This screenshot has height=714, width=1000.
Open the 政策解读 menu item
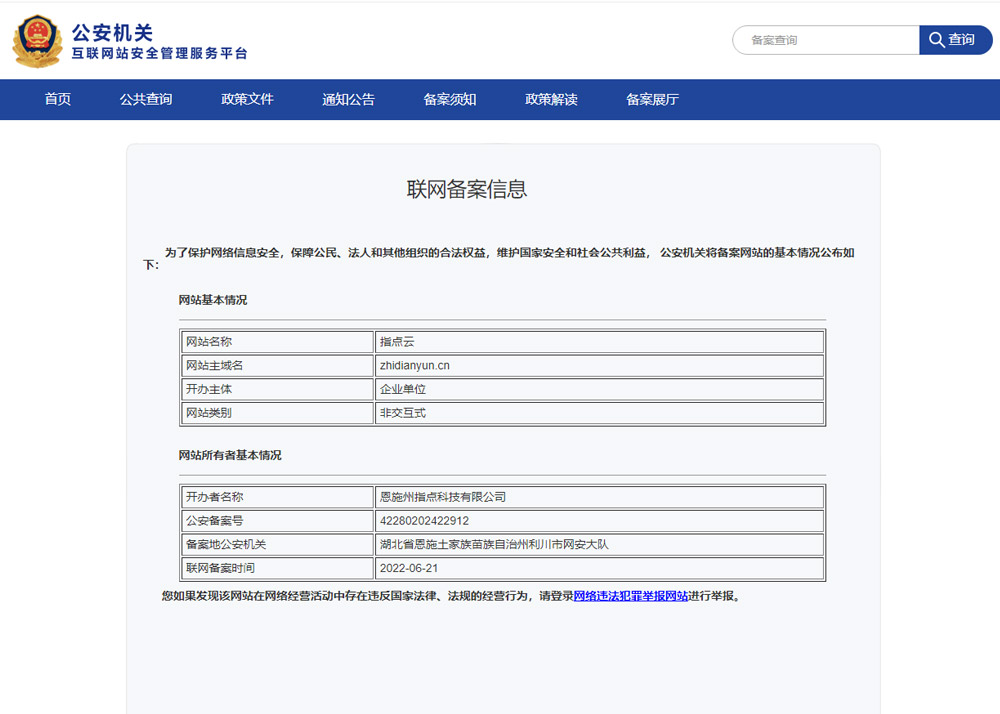(551, 99)
